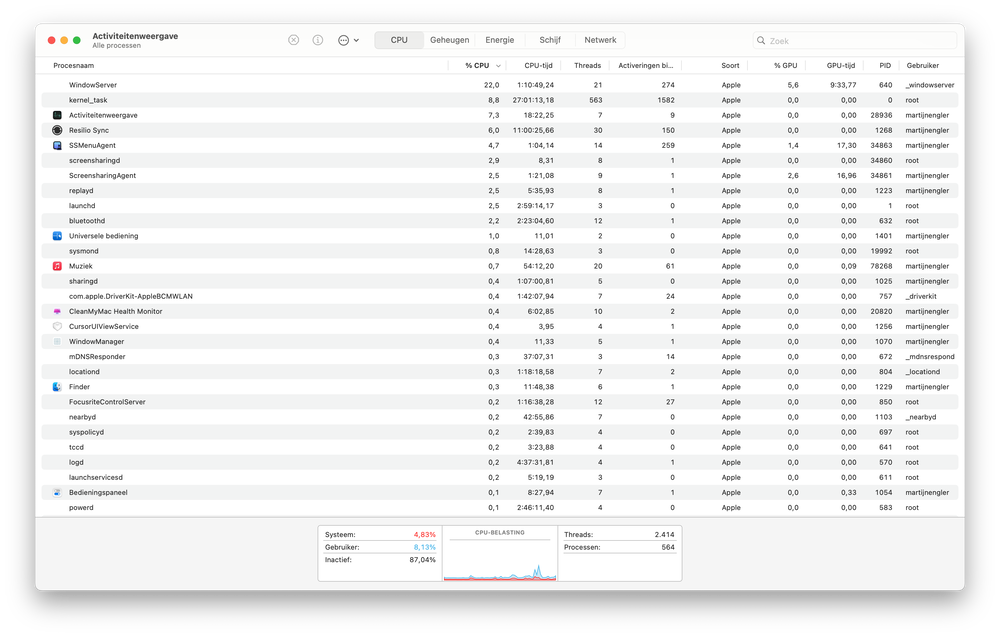Sort by the Activeringen column header
The image size is (1000, 637).
[645, 66]
